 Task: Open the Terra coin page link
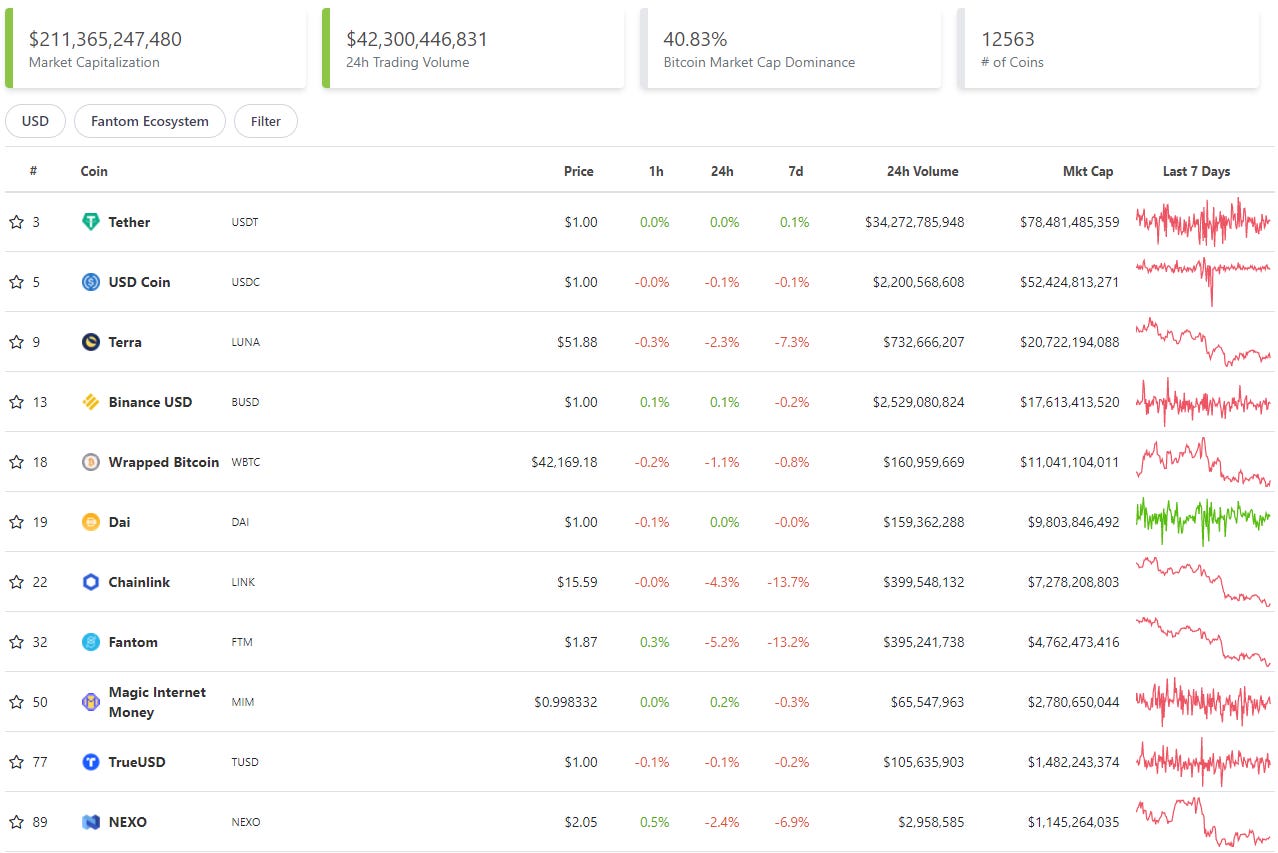[x=125, y=342]
